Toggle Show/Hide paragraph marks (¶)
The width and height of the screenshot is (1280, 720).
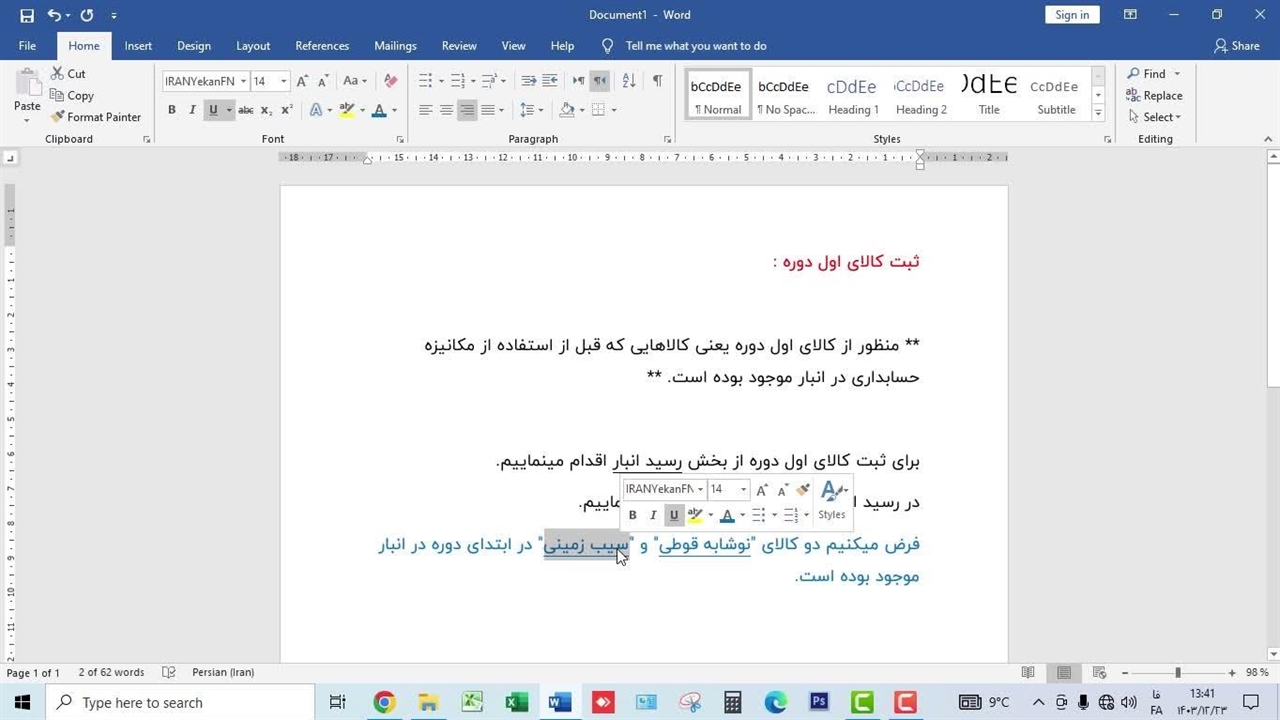(657, 81)
